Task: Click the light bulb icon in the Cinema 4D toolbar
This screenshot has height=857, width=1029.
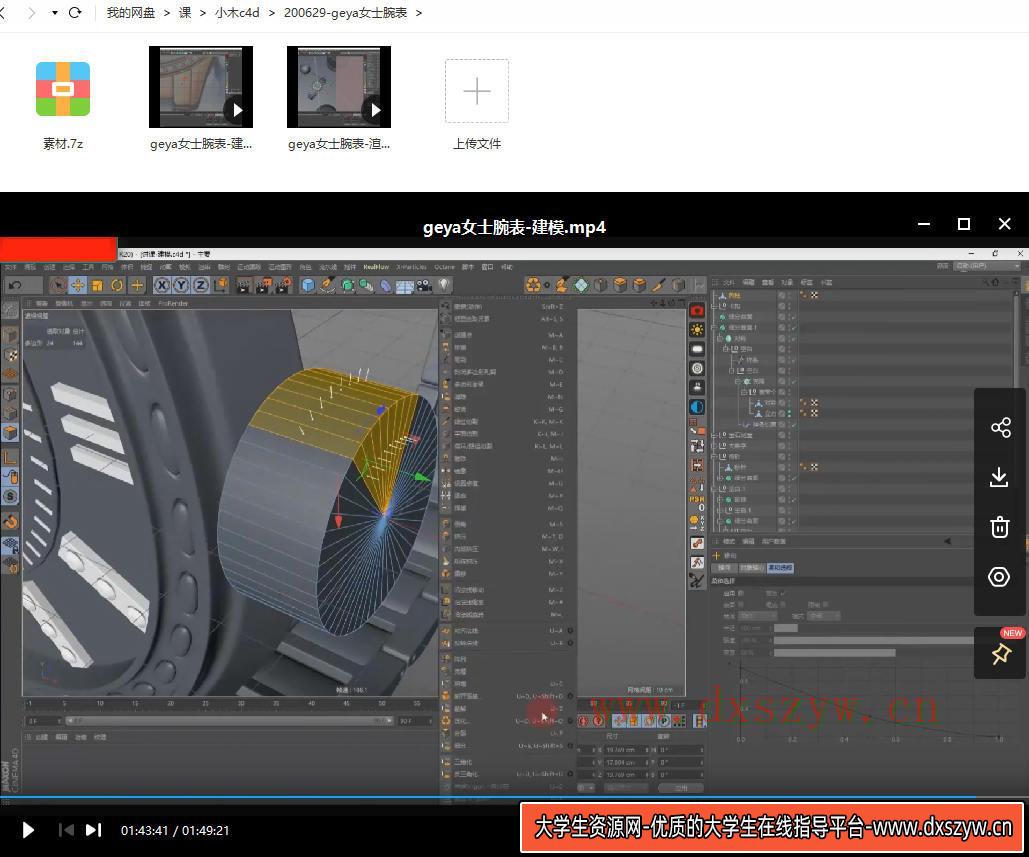Action: tap(444, 285)
